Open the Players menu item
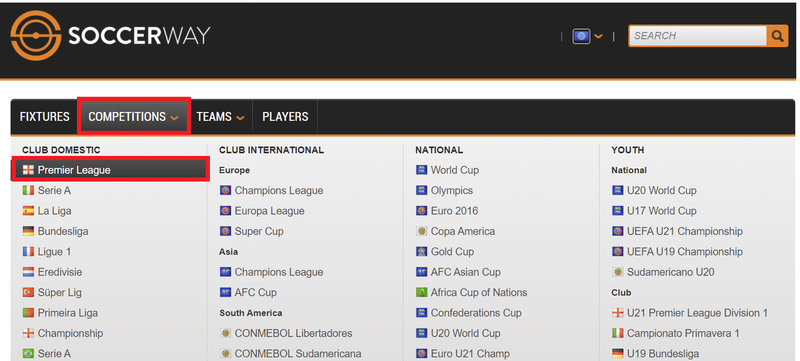Screen dimensions: 800x361 pos(285,117)
